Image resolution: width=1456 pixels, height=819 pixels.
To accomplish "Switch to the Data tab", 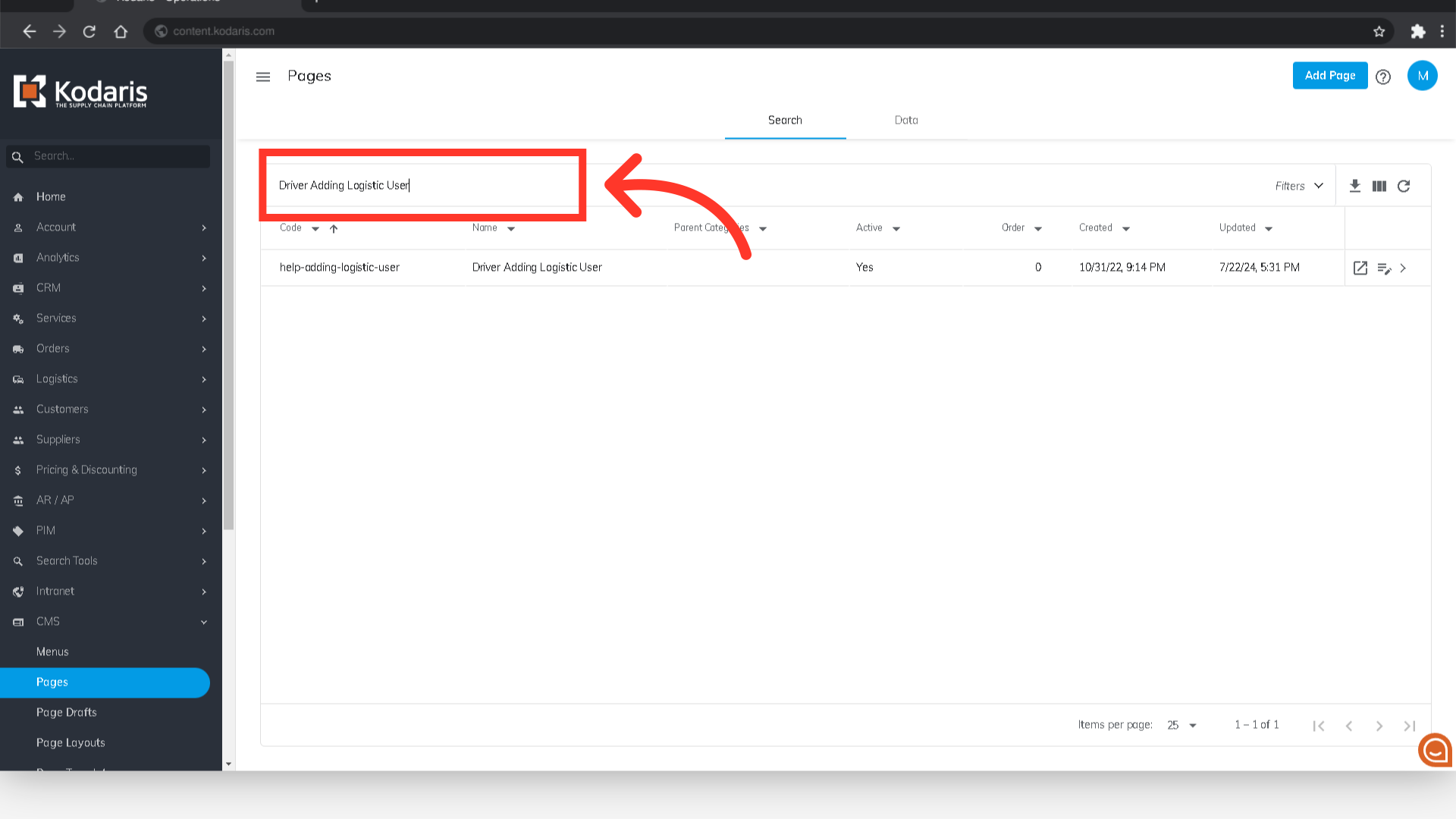I will [906, 120].
